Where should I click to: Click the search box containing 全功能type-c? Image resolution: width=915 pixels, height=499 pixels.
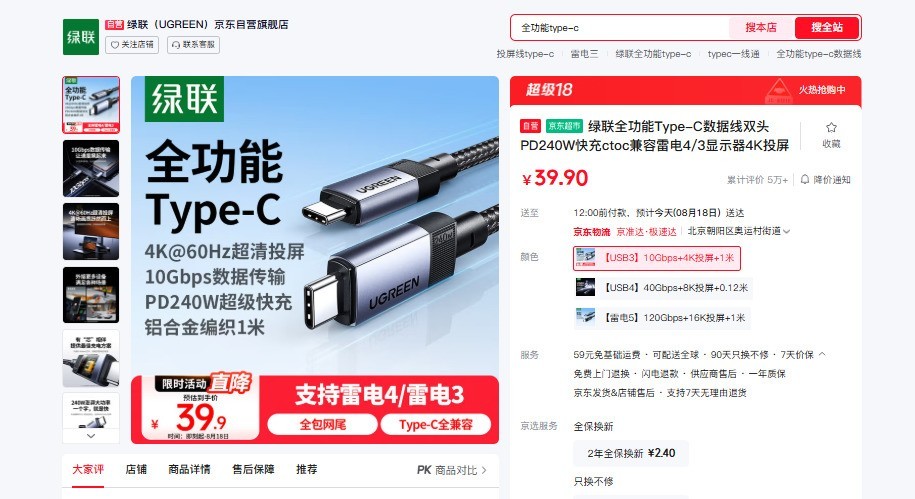pos(620,27)
